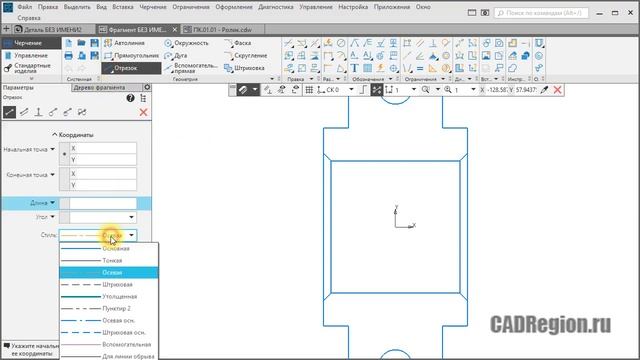640x360 pixels.
Task: Select the Скругление tool
Action: pos(246,56)
